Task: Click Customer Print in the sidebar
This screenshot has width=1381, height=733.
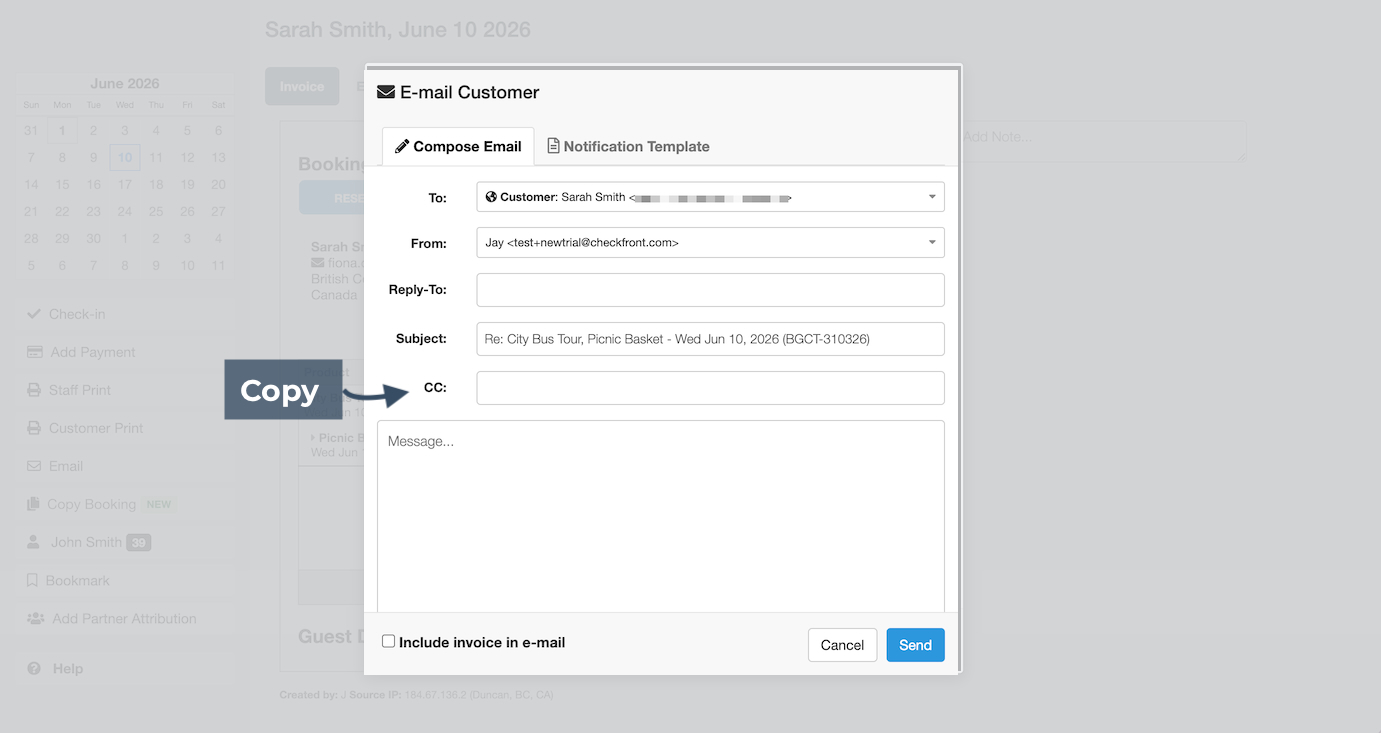Action: 125,428
